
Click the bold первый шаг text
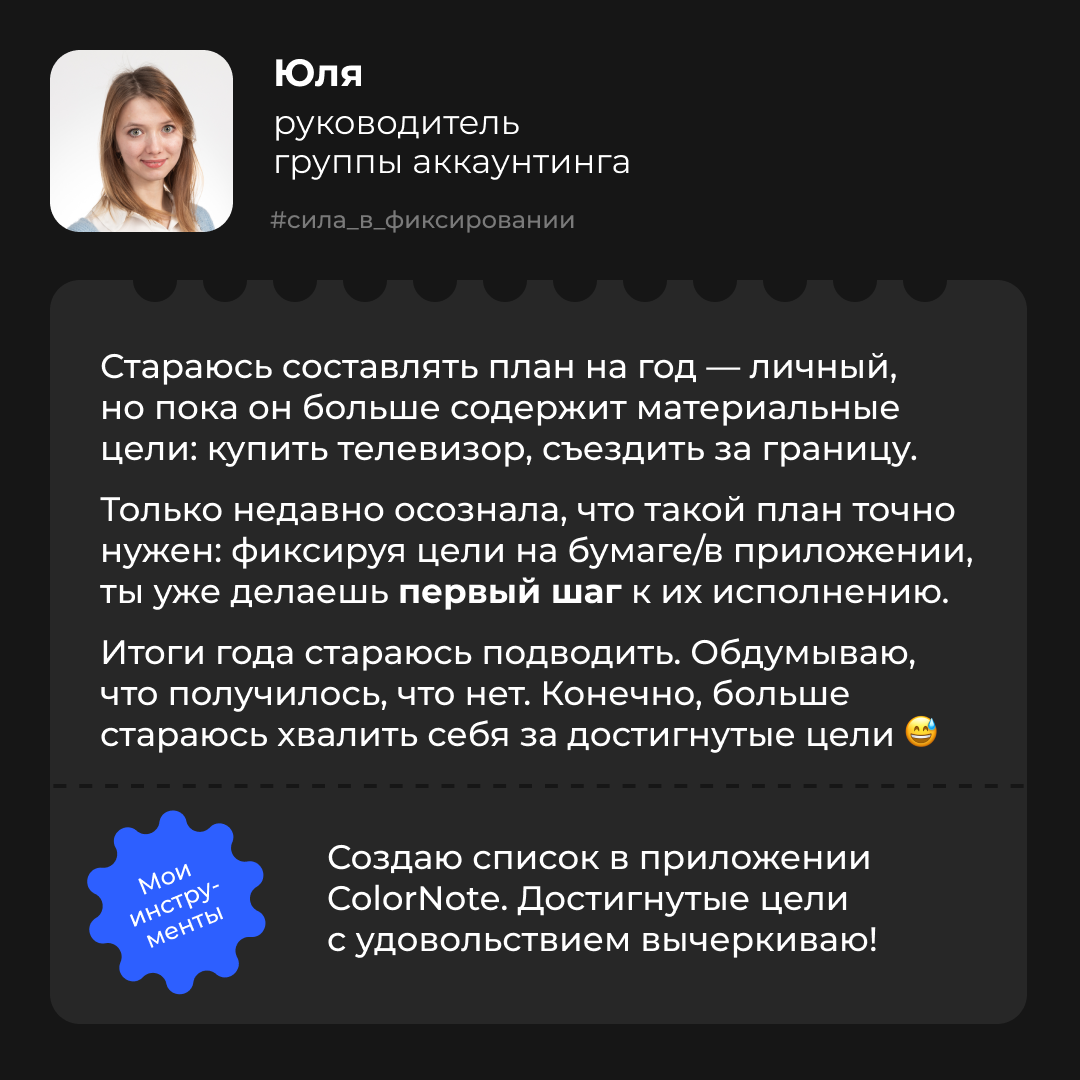pos(510,592)
